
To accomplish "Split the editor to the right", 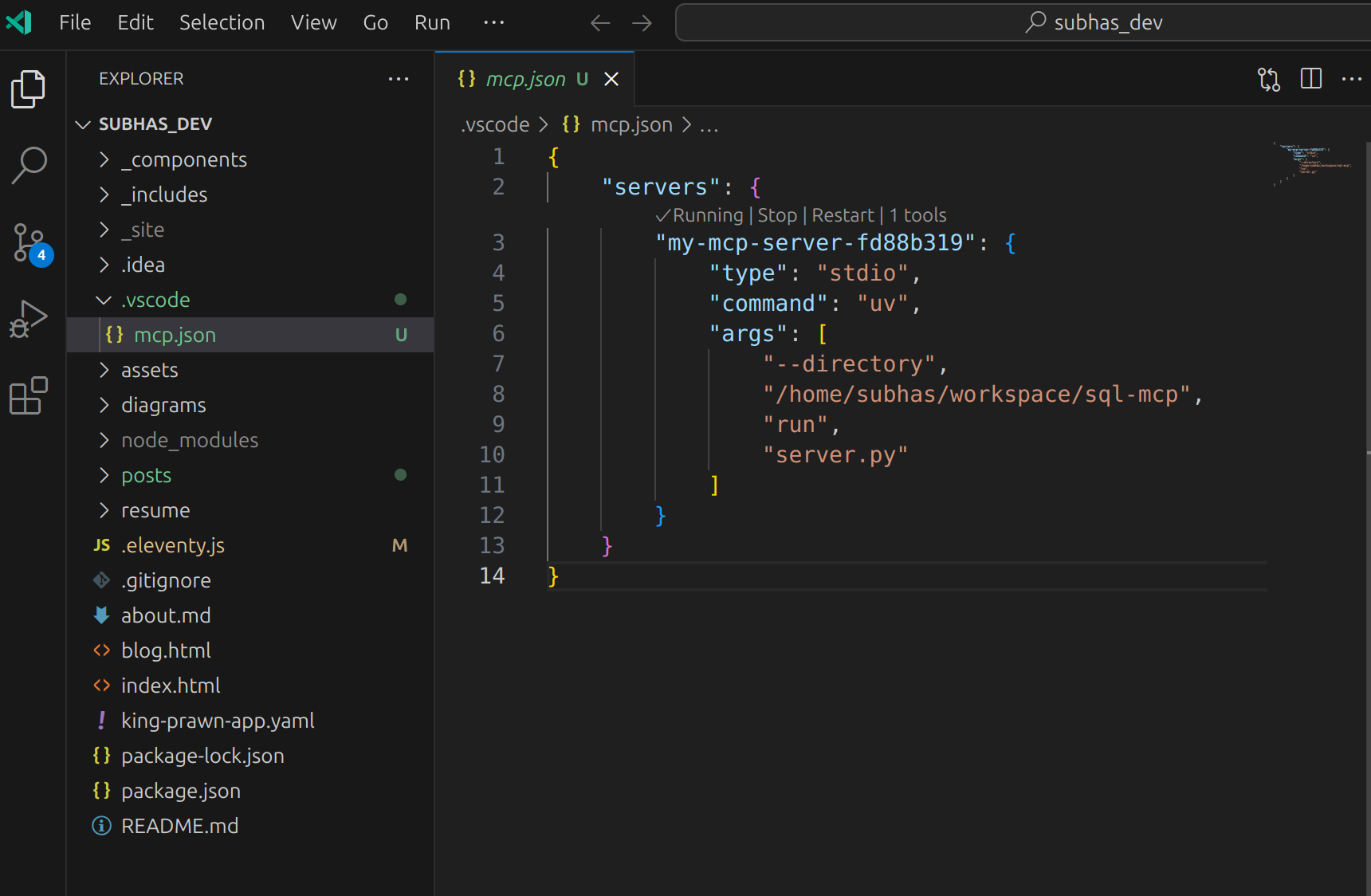I will pos(1311,78).
